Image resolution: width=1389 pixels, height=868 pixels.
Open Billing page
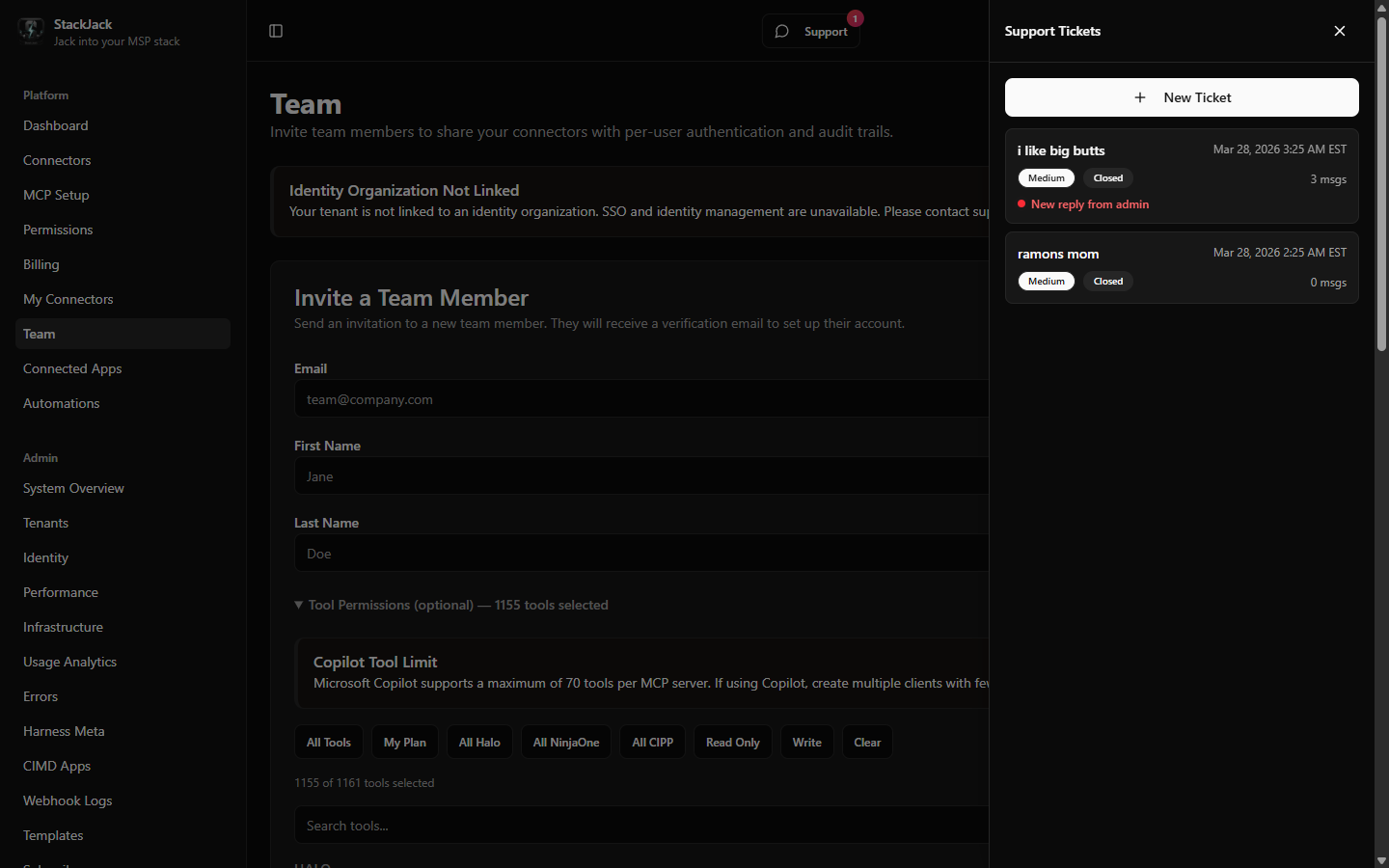(123, 264)
